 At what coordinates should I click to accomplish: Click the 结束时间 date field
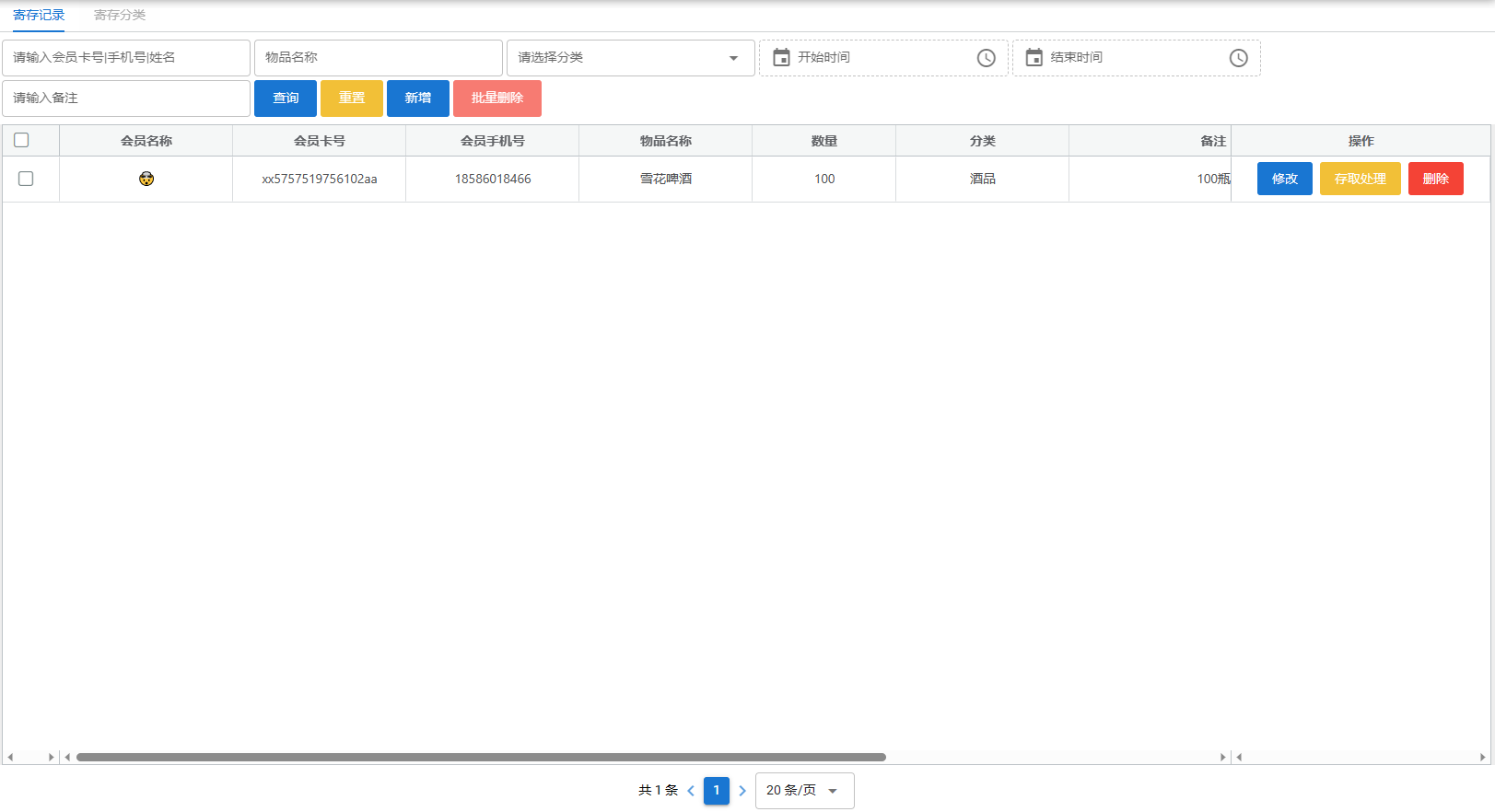pyautogui.click(x=1137, y=57)
